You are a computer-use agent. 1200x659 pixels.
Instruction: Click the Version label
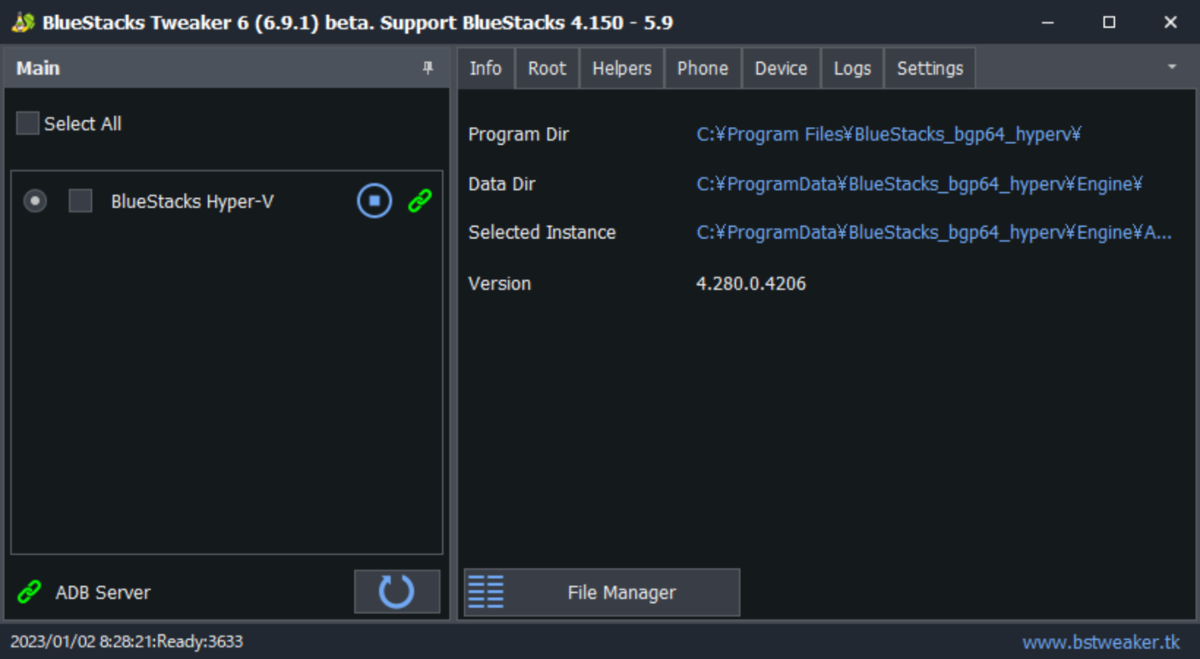[x=500, y=283]
